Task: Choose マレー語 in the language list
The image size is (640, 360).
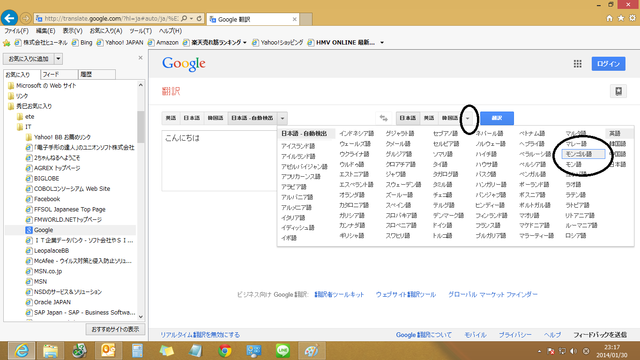Action: [576, 144]
